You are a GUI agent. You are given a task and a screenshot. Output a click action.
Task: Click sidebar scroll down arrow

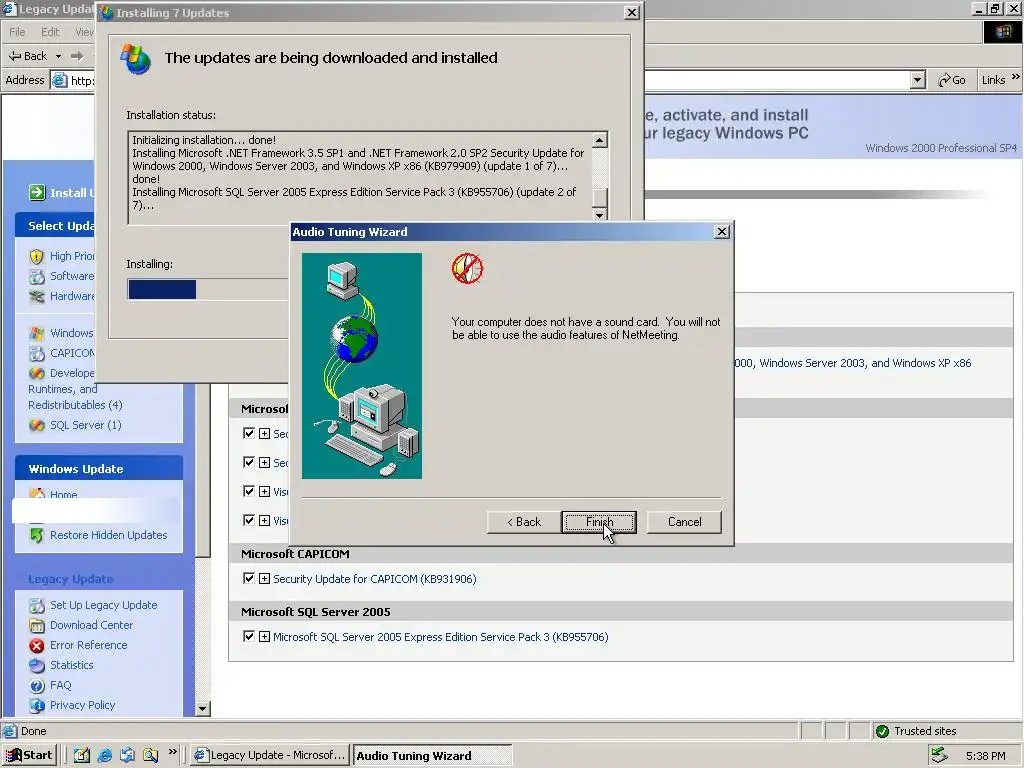coord(202,709)
